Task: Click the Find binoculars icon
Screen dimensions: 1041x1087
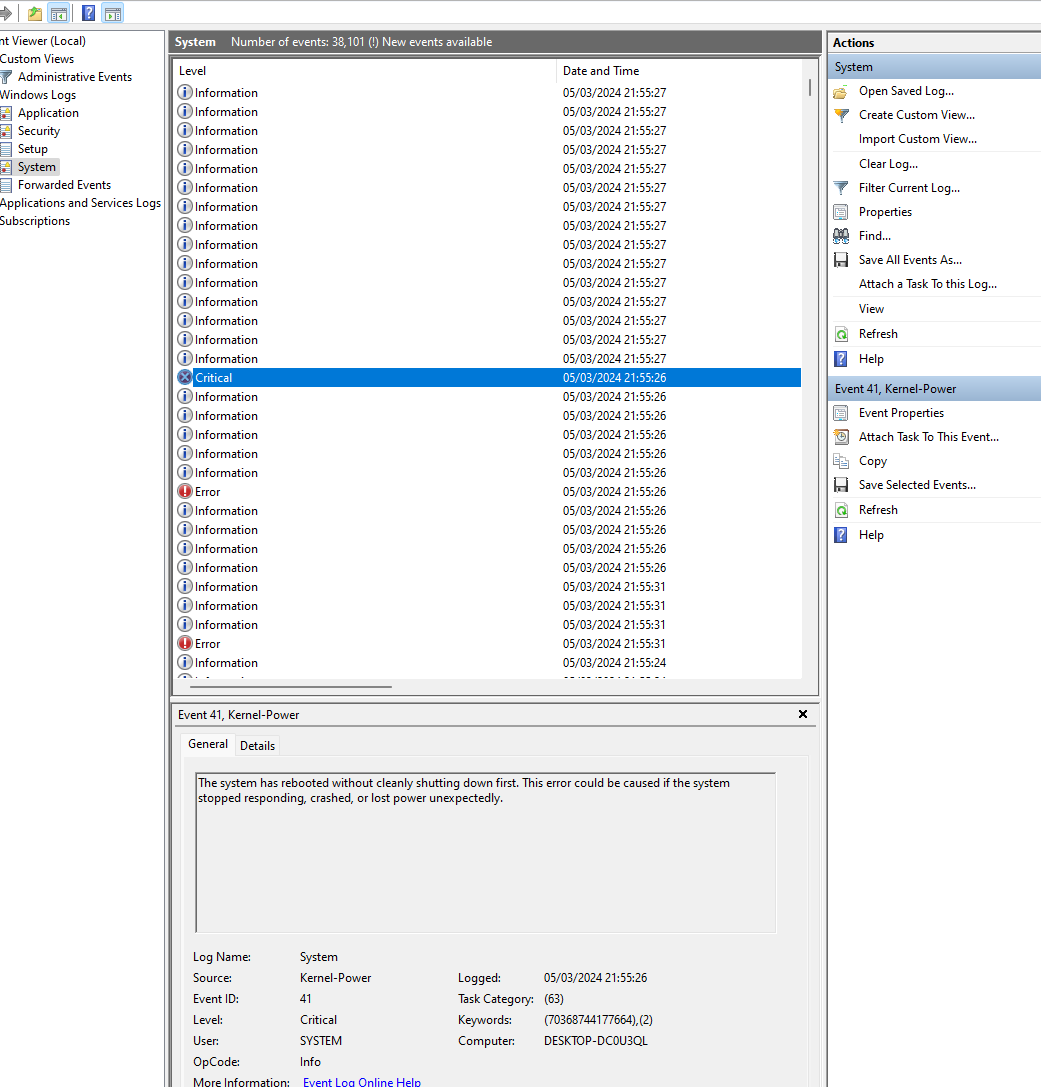Action: 841,236
